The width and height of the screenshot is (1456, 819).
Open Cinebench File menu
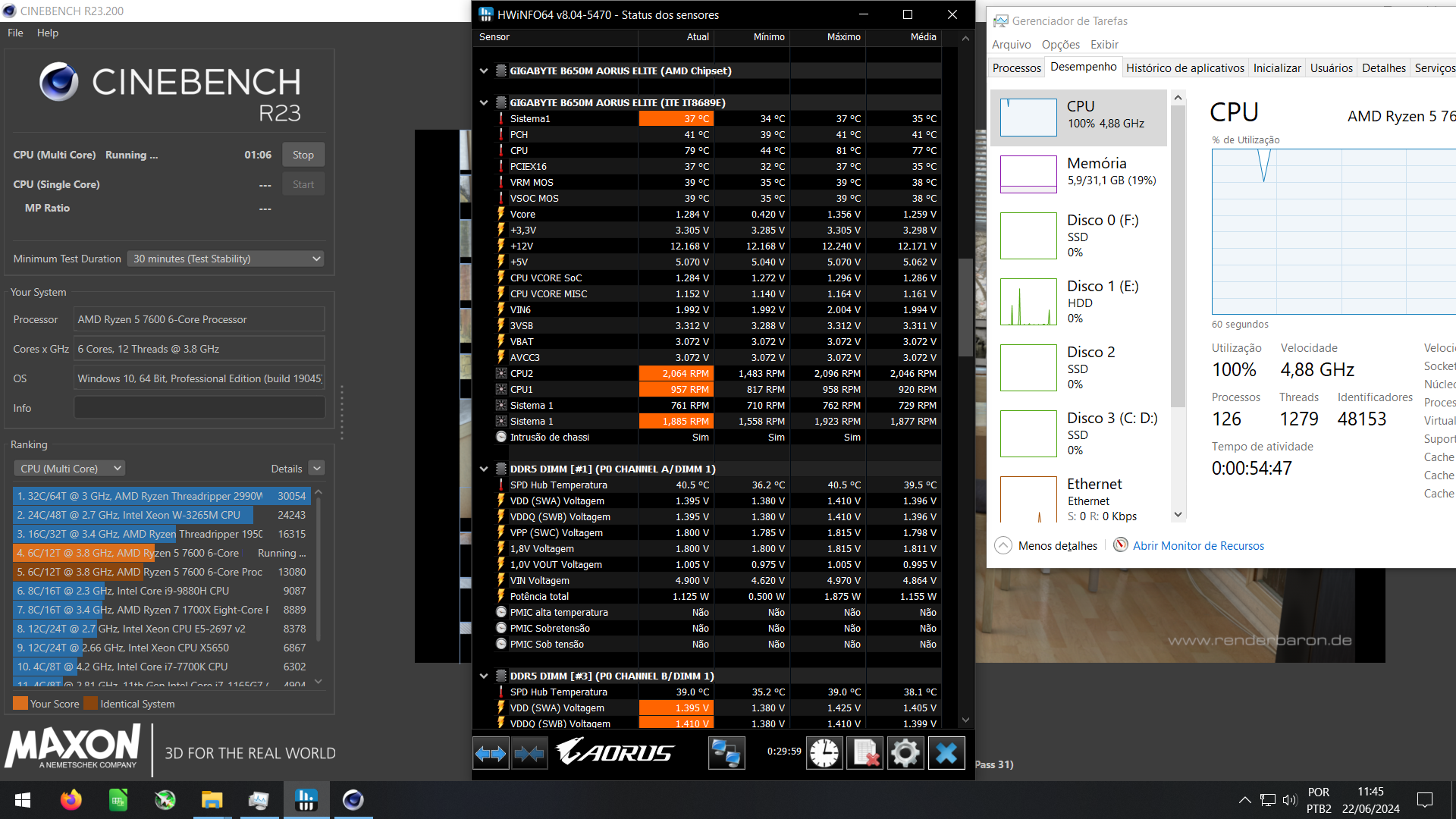(x=15, y=33)
